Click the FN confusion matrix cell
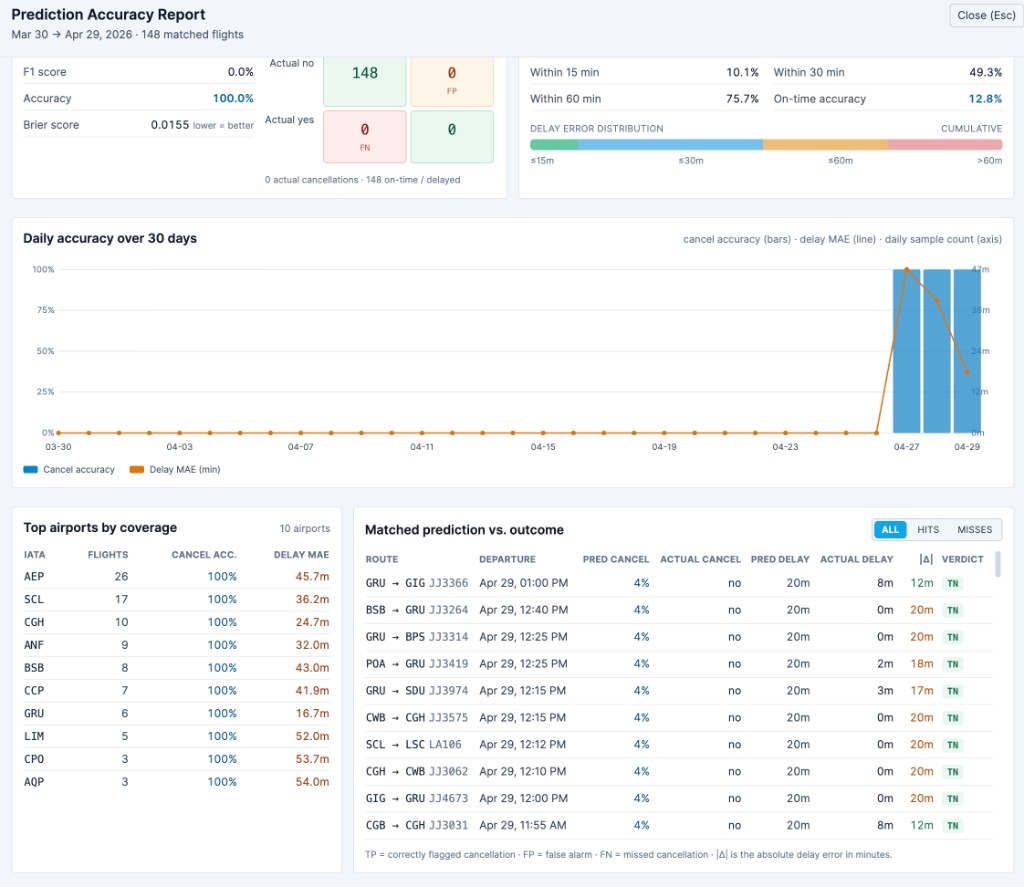 (363, 135)
